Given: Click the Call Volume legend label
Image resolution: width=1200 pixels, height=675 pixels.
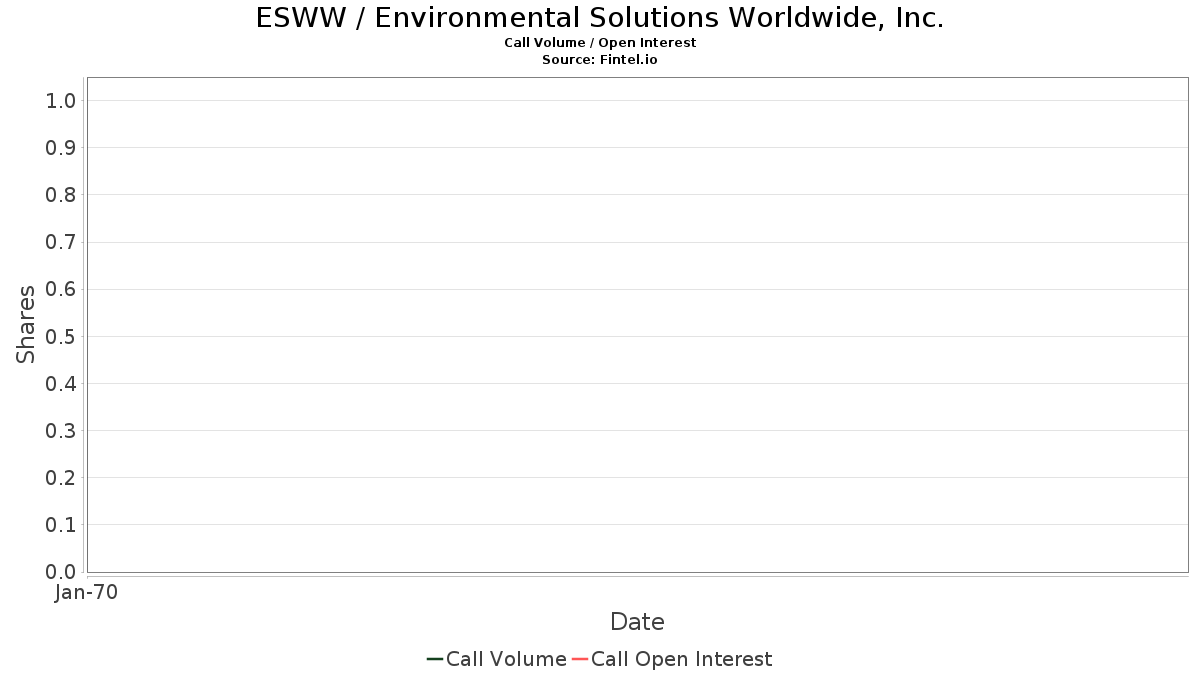Looking at the screenshot, I should pos(506,659).
